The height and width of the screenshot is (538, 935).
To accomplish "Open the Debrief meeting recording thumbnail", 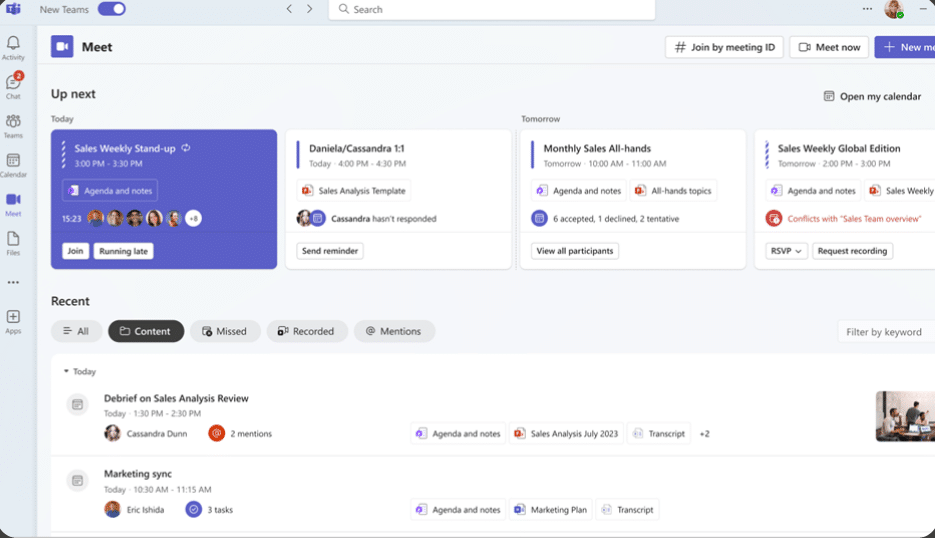I will [905, 416].
